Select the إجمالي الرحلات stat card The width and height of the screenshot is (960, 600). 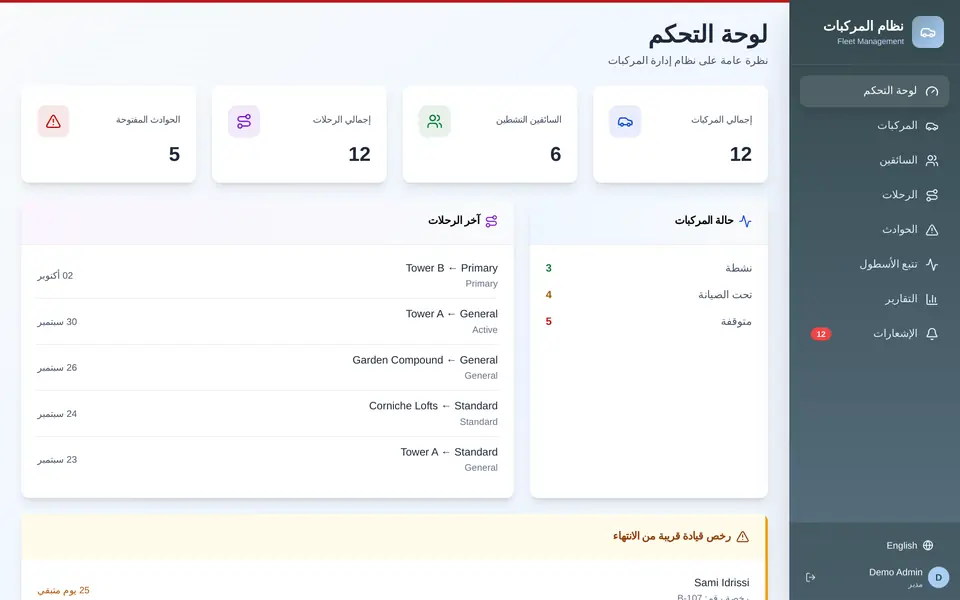point(299,134)
